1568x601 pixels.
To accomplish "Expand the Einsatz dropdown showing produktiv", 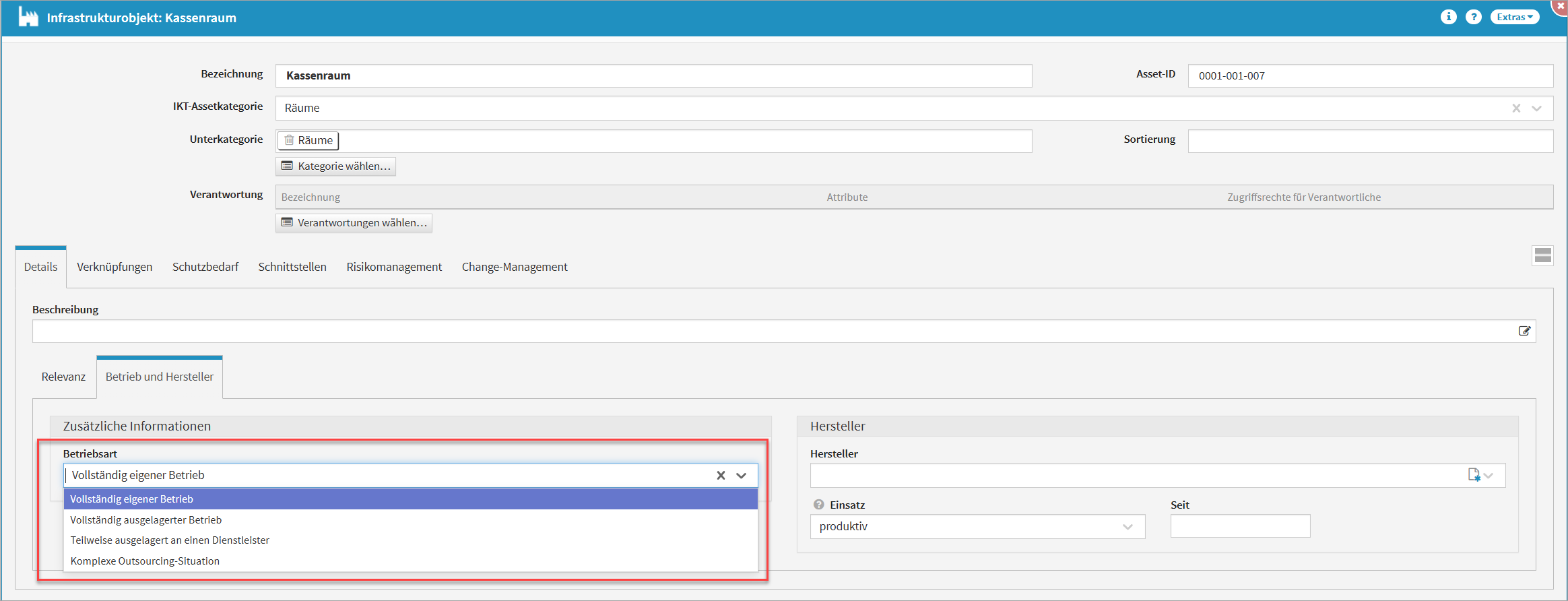I will point(1128,527).
